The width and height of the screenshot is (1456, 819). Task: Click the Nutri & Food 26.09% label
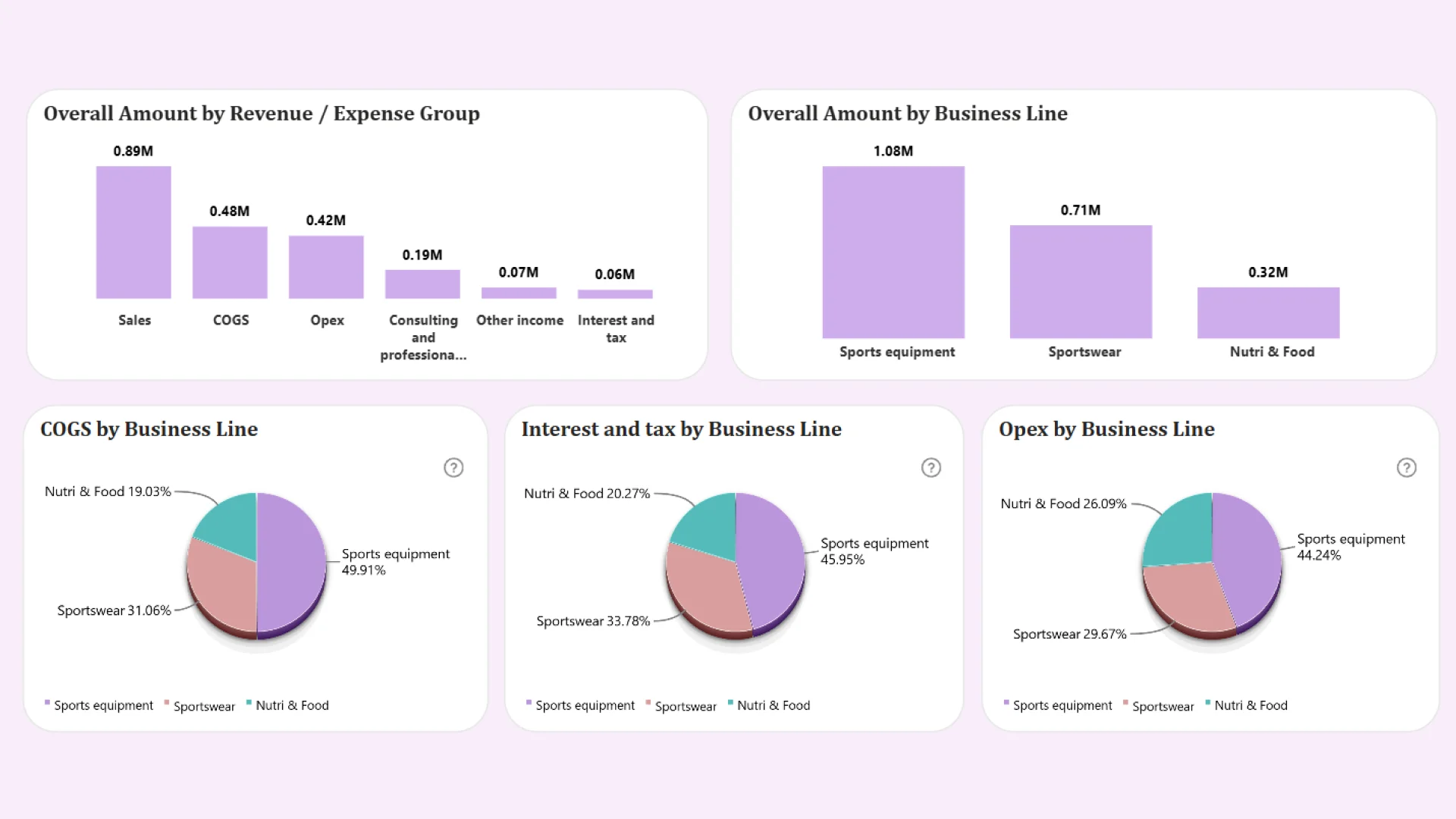click(x=1064, y=504)
